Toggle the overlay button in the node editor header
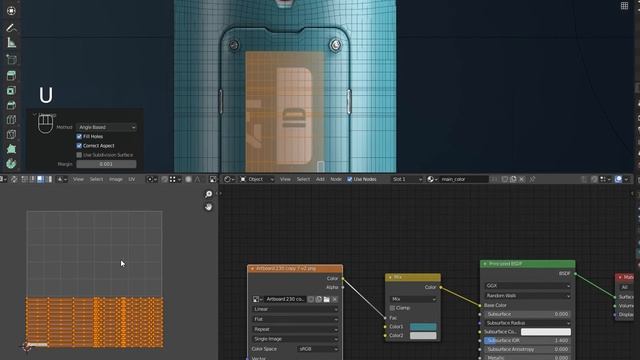 coord(619,179)
